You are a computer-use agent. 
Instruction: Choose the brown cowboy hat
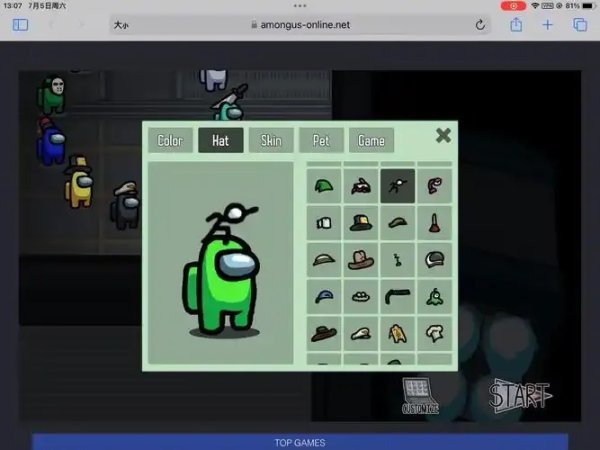point(360,260)
